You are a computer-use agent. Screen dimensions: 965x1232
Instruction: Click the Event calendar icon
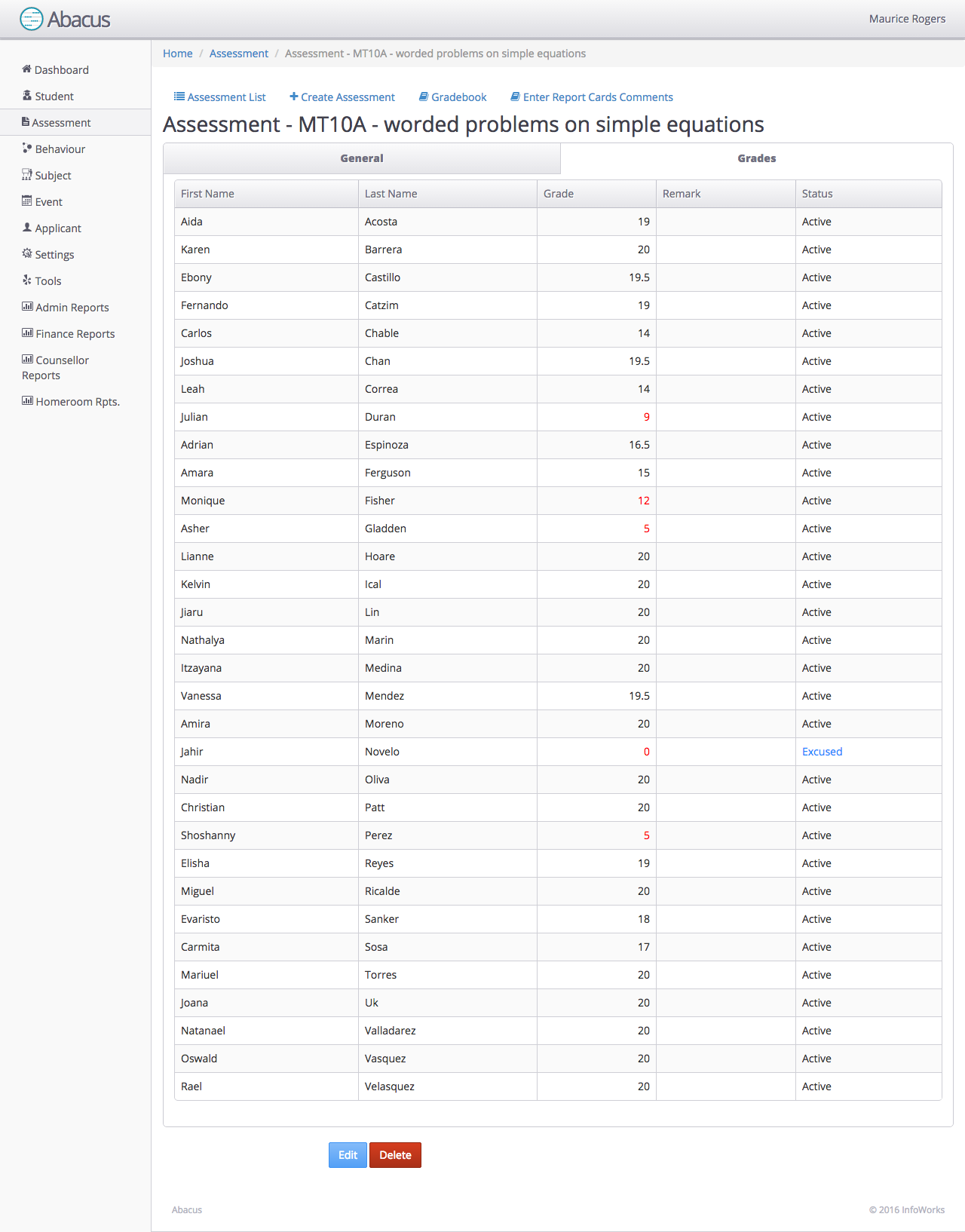pos(27,201)
